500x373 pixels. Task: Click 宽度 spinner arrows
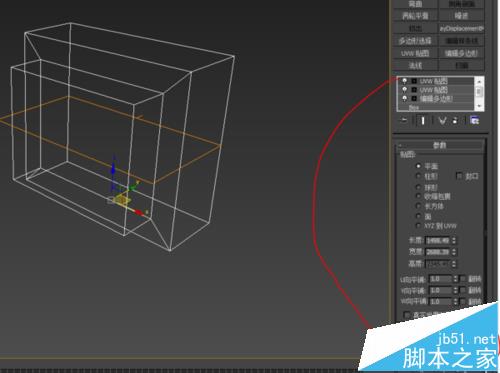pos(454,252)
